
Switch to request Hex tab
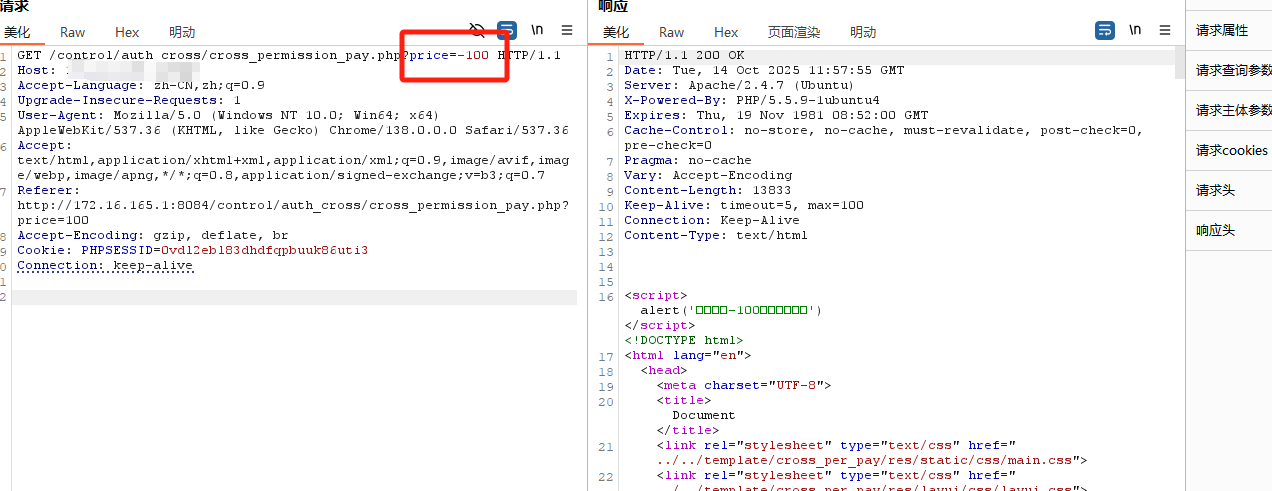(x=127, y=32)
